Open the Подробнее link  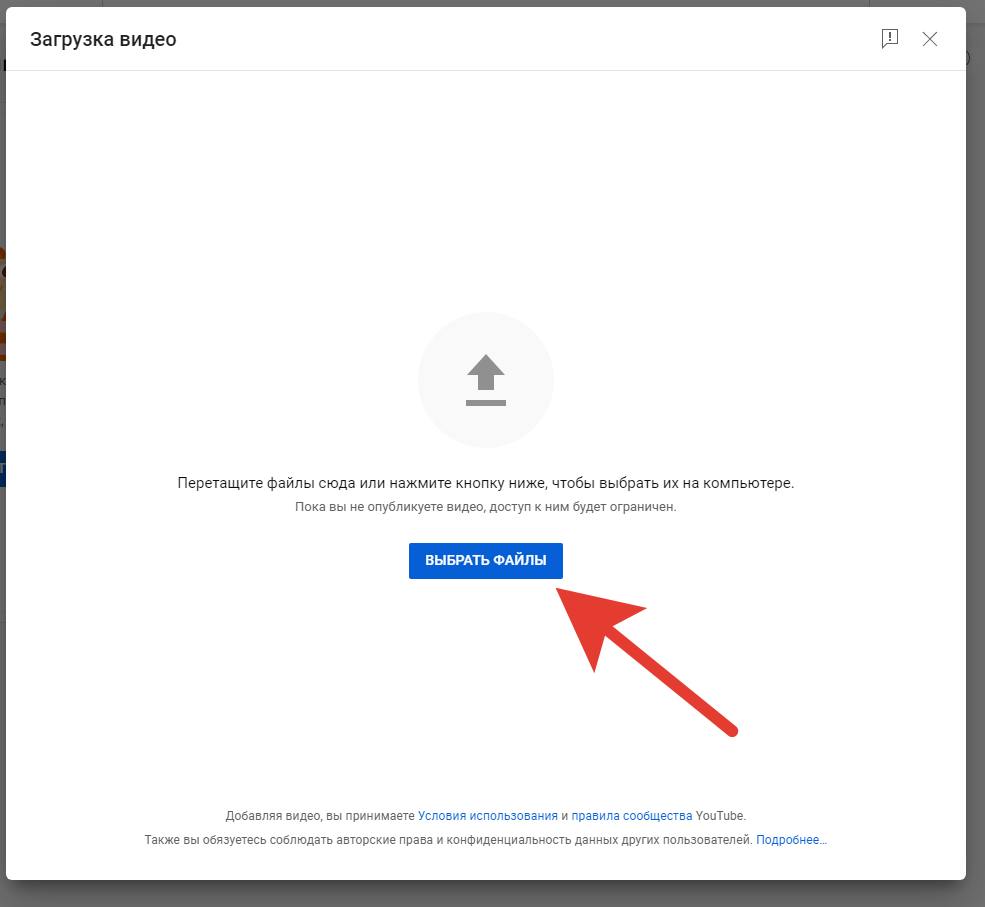pos(792,840)
